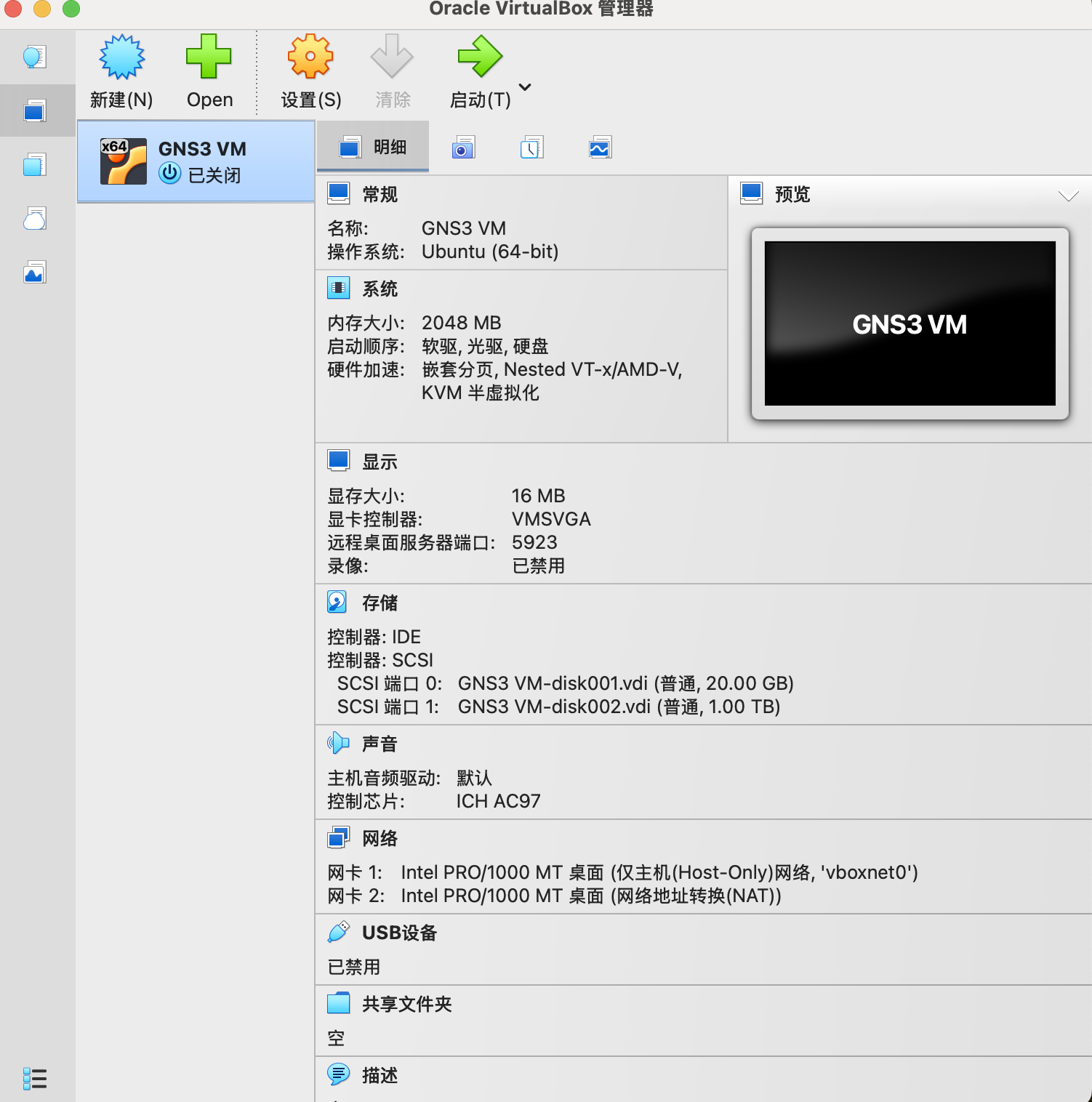Image resolution: width=1092 pixels, height=1102 pixels.
Task: Switch to the Logs clock tab
Action: coord(531,148)
